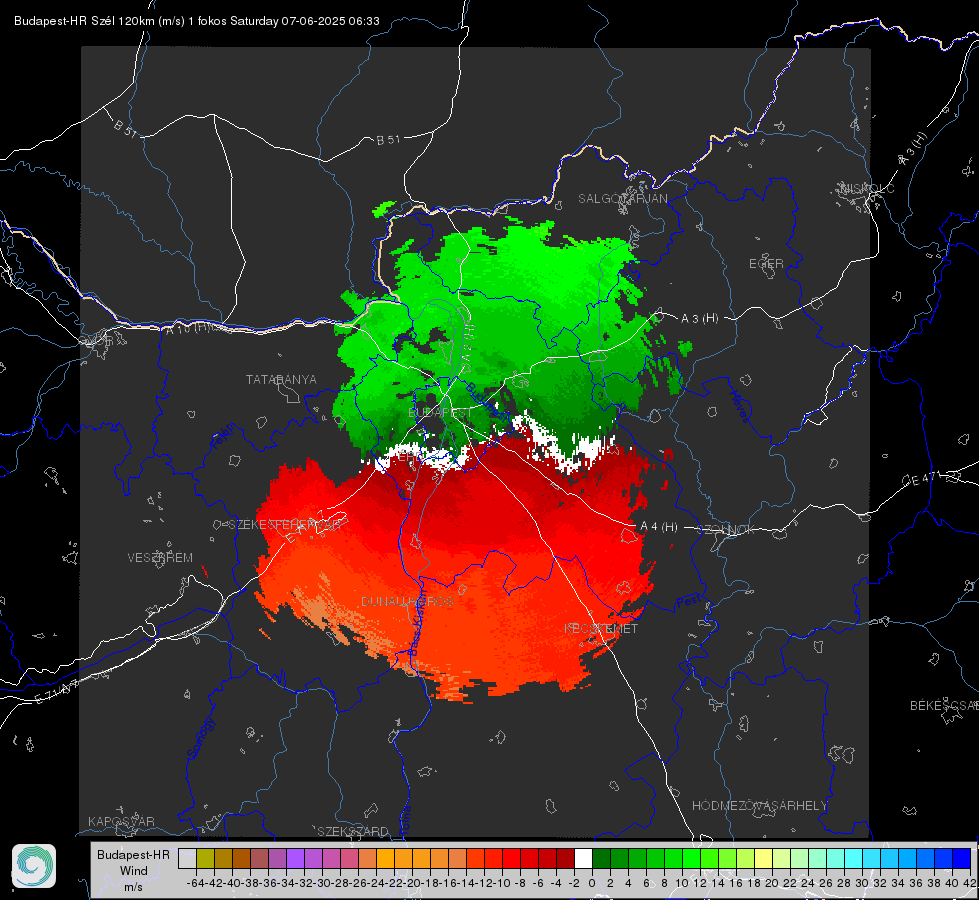979x900 pixels.
Task: Click the 'A 4 (H)' road label
Action: point(659,527)
